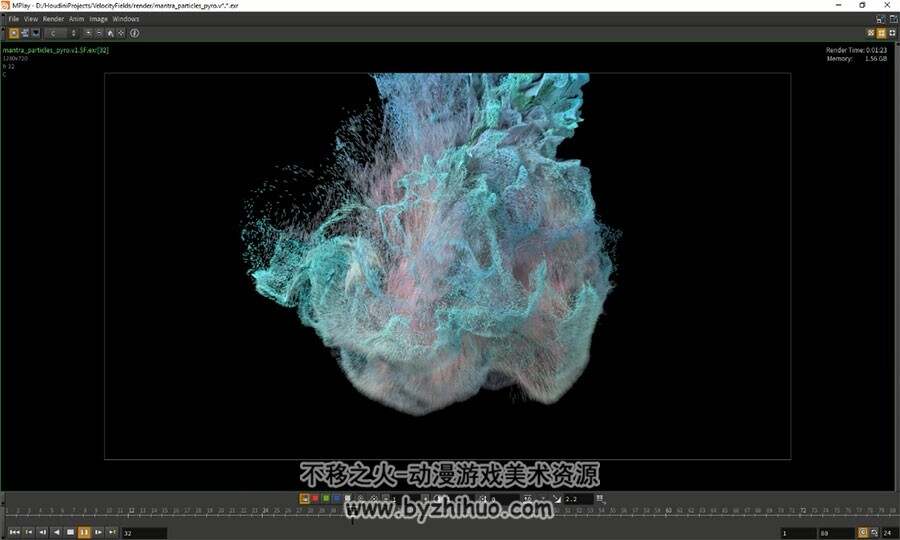This screenshot has width=900, height=540.
Task: Click the gamma field showing 2.2
Action: pyautogui.click(x=578, y=499)
